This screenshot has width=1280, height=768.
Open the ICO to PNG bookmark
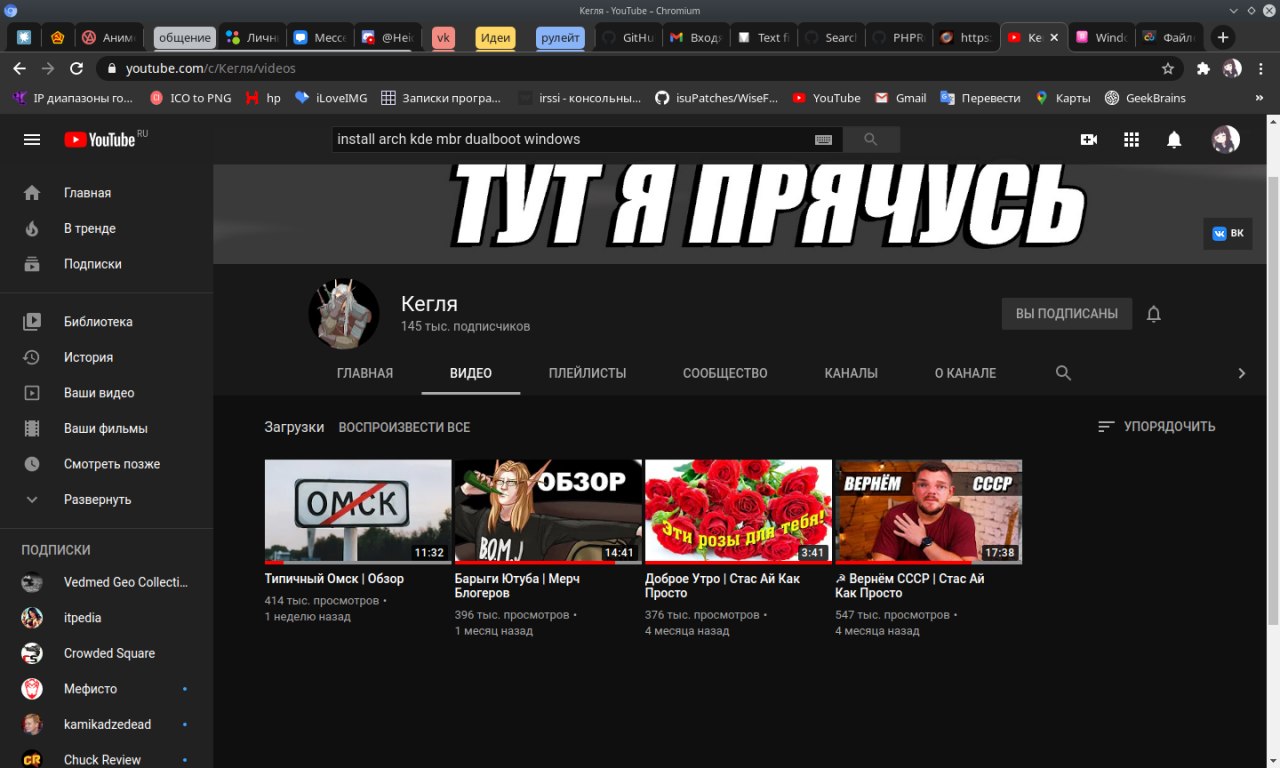(190, 98)
